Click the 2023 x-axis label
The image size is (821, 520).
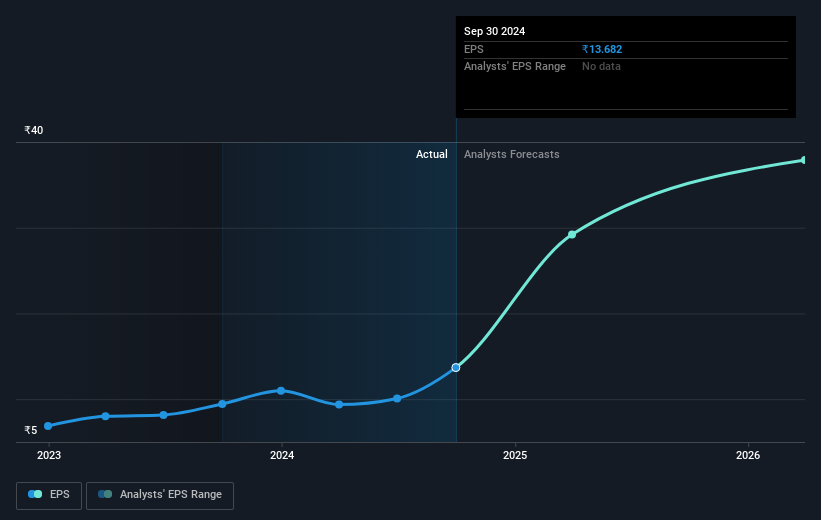[49, 456]
